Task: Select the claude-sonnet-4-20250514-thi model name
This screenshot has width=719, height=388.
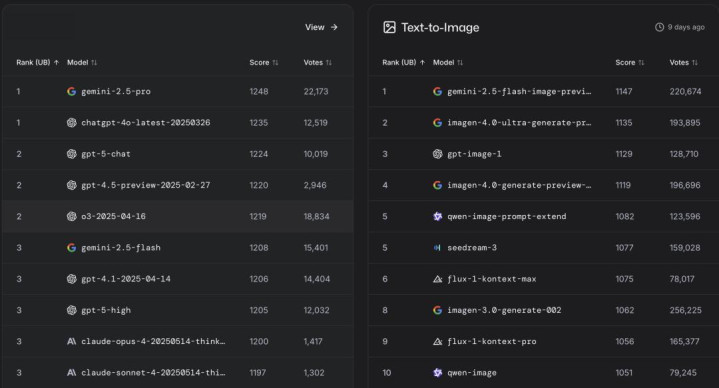Action: pos(153,372)
